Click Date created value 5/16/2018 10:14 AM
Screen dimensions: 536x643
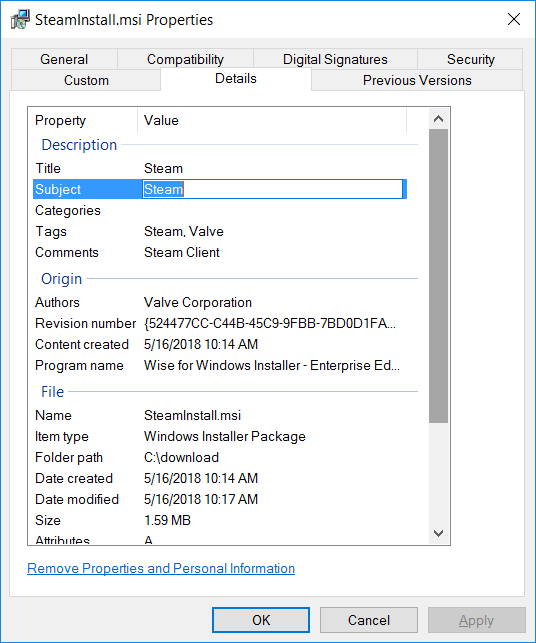pyautogui.click(x=201, y=478)
